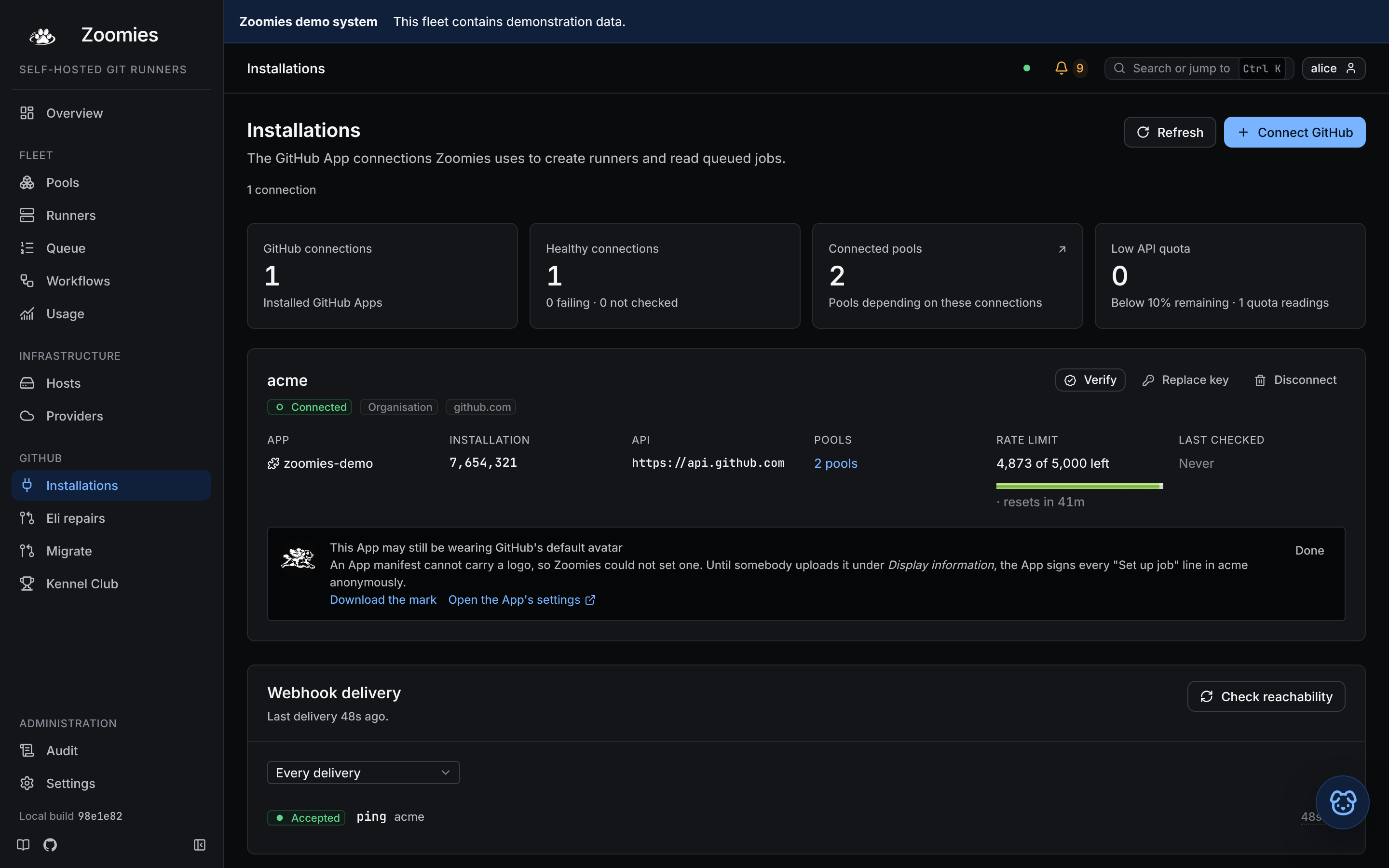Image resolution: width=1389 pixels, height=868 pixels.
Task: Collapse the sidebar with the panel icon
Action: tap(199, 844)
